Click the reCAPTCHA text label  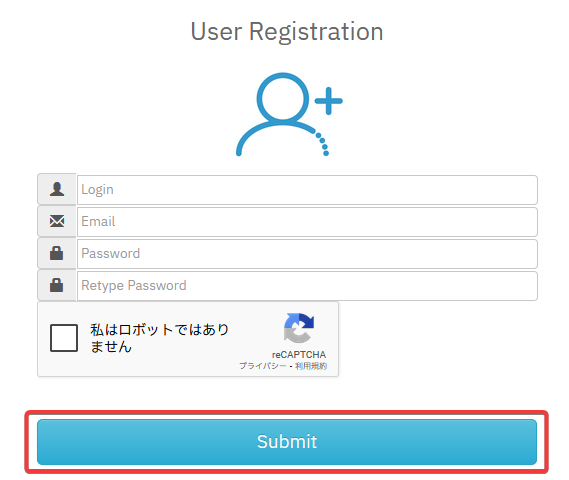point(299,354)
